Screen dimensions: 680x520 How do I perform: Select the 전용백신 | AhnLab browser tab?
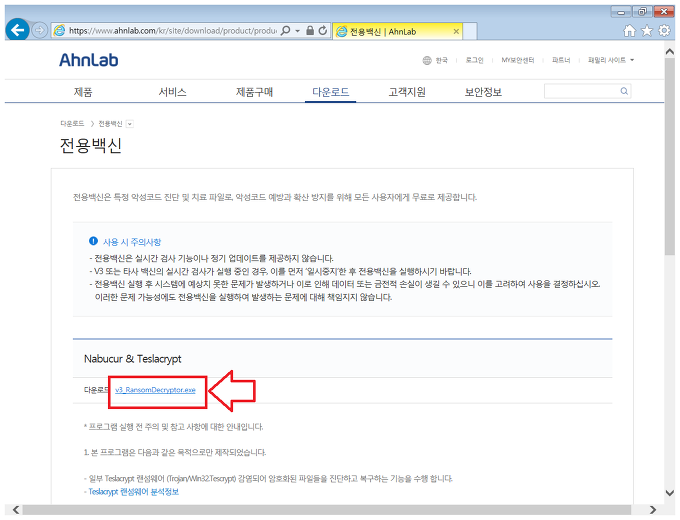(398, 31)
